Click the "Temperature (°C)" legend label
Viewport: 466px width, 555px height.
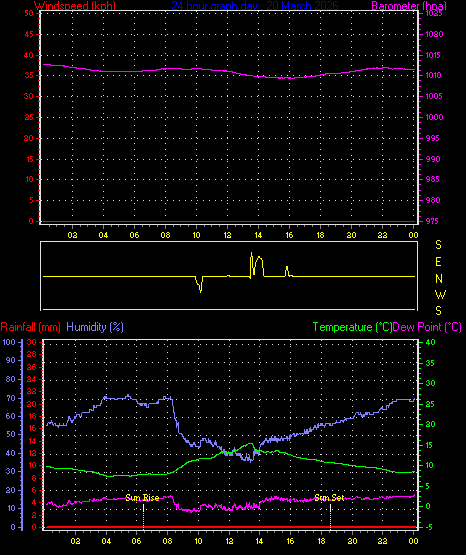[352, 327]
